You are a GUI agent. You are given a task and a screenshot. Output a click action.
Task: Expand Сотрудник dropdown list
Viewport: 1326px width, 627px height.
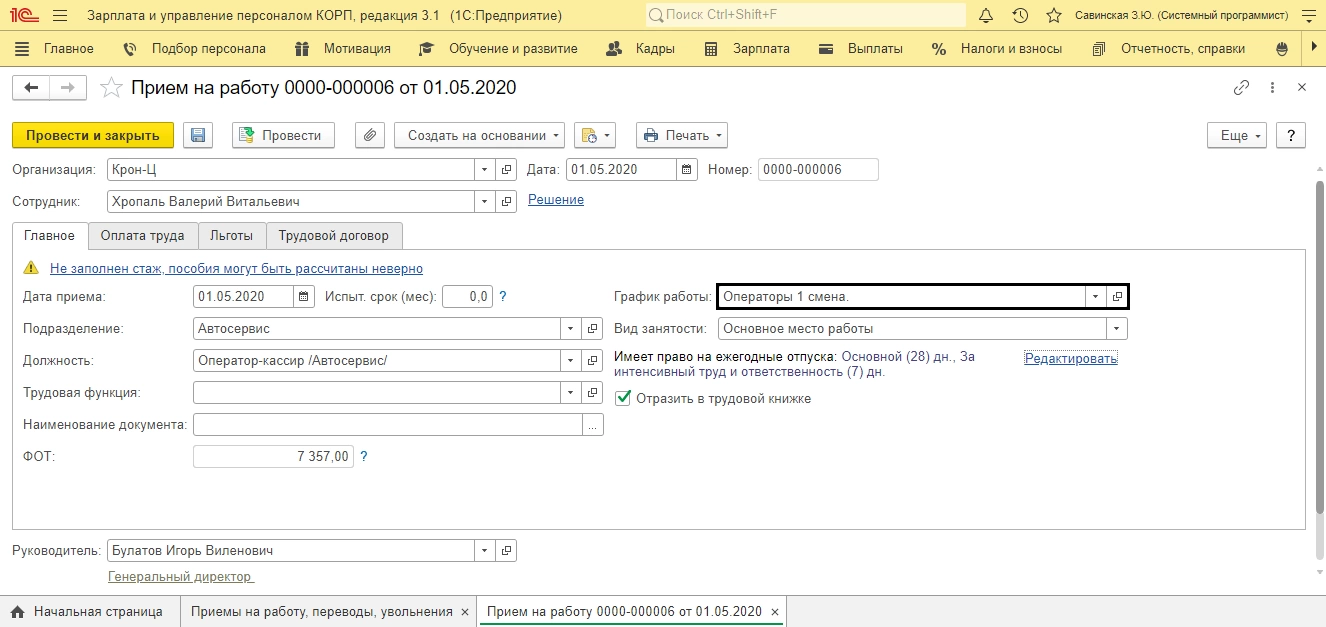click(485, 202)
